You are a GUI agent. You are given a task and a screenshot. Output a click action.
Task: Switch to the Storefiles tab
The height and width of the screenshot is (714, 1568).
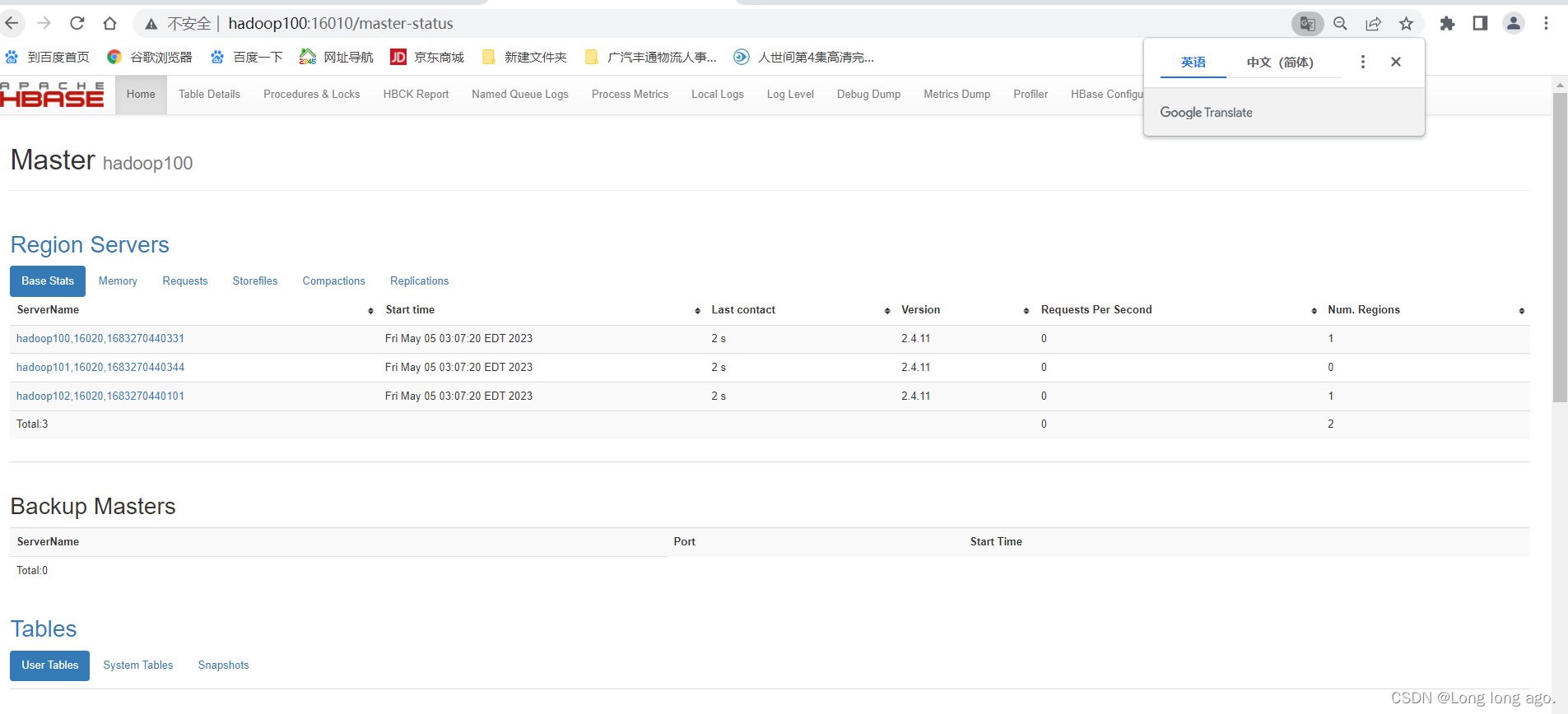pyautogui.click(x=255, y=281)
